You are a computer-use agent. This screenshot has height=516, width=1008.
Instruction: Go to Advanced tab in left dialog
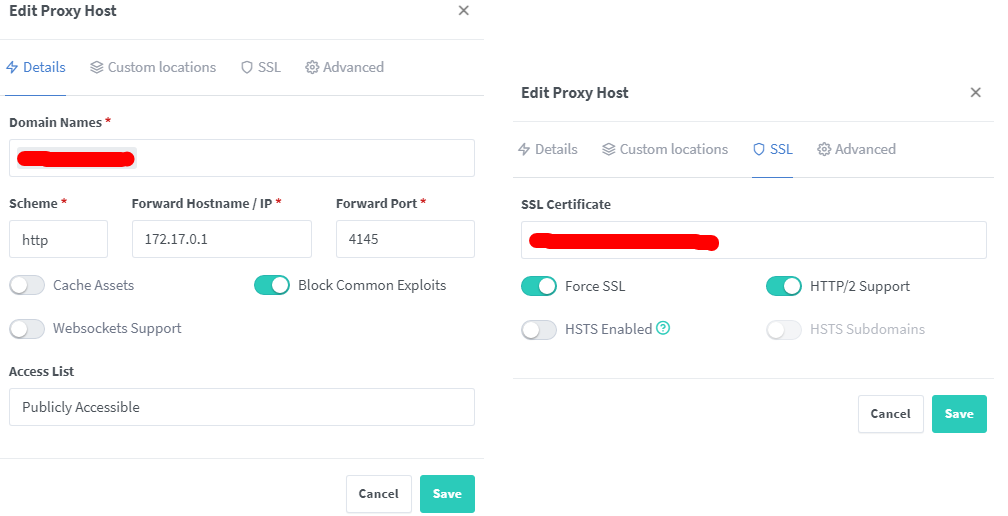[345, 68]
